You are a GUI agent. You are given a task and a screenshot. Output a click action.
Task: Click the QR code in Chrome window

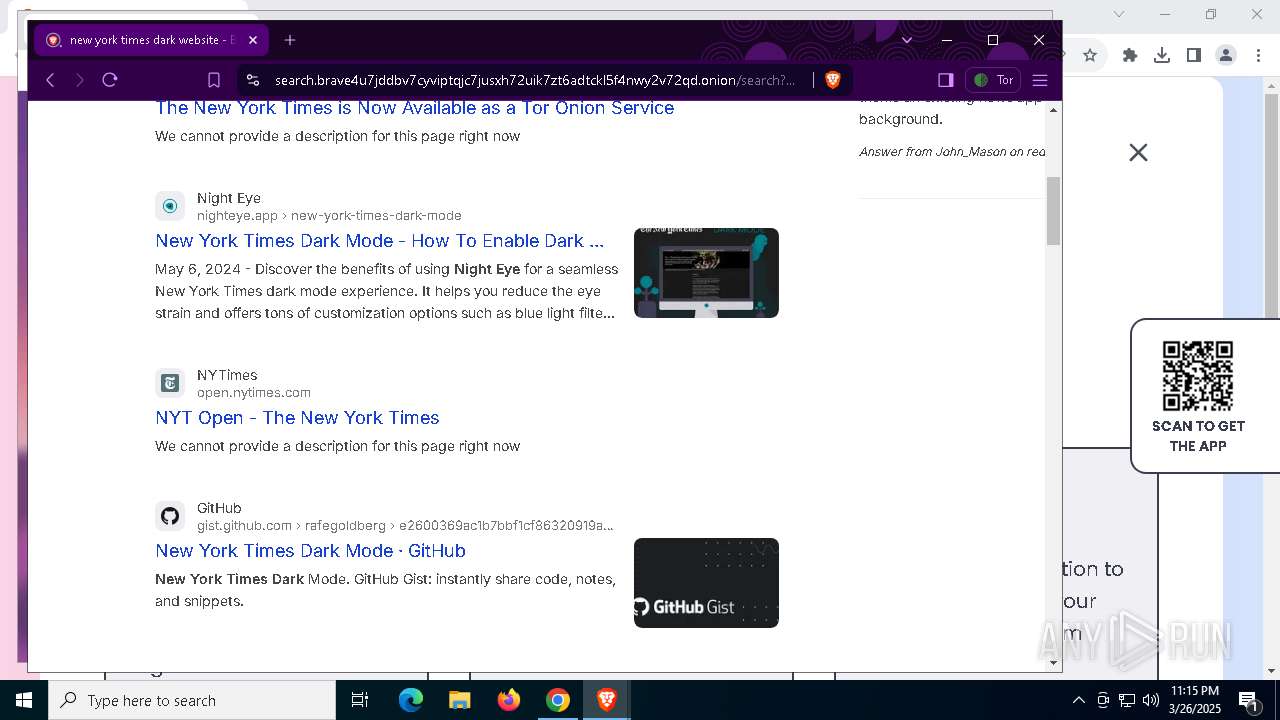point(1198,376)
